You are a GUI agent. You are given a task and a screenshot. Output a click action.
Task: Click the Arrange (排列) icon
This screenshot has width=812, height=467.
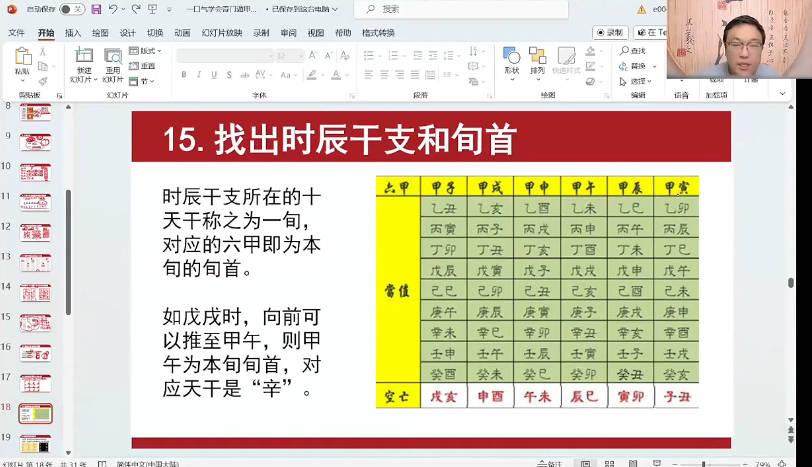[537, 59]
